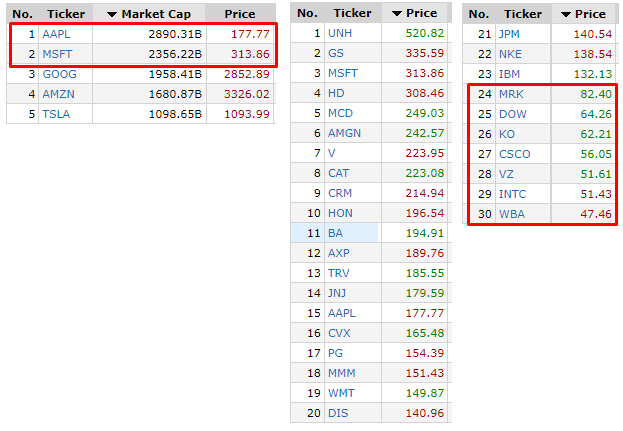Image resolution: width=623 pixels, height=431 pixels.
Task: Open the GOOG ticker link
Action: click(60, 74)
